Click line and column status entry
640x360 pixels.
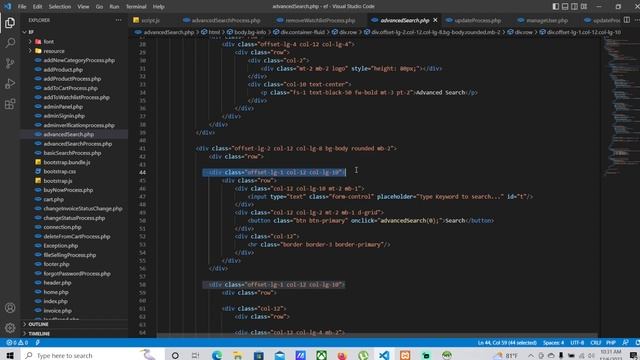pyautogui.click(x=507, y=343)
